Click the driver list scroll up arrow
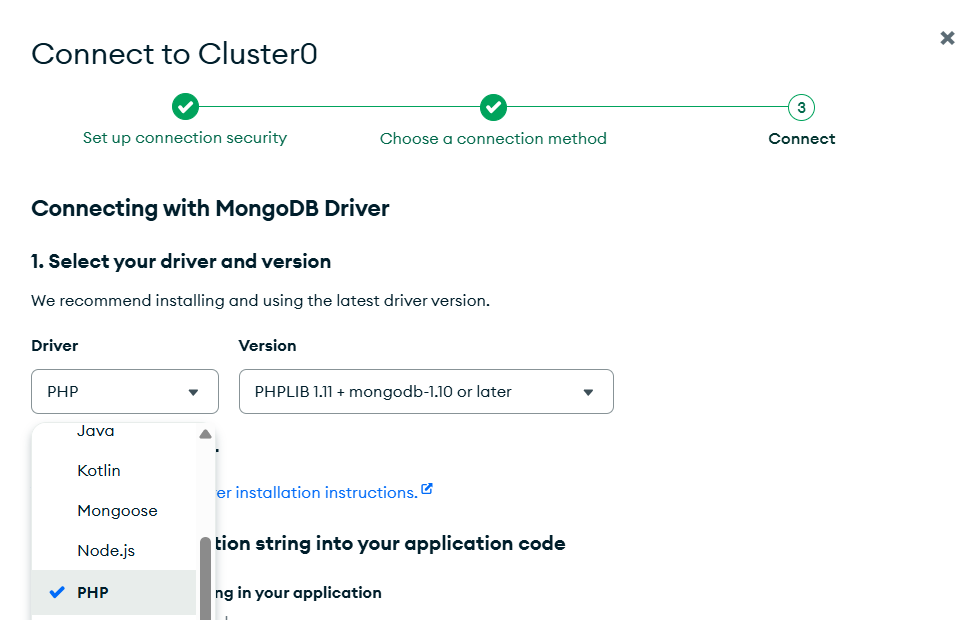This screenshot has height=620, width=973. (205, 434)
